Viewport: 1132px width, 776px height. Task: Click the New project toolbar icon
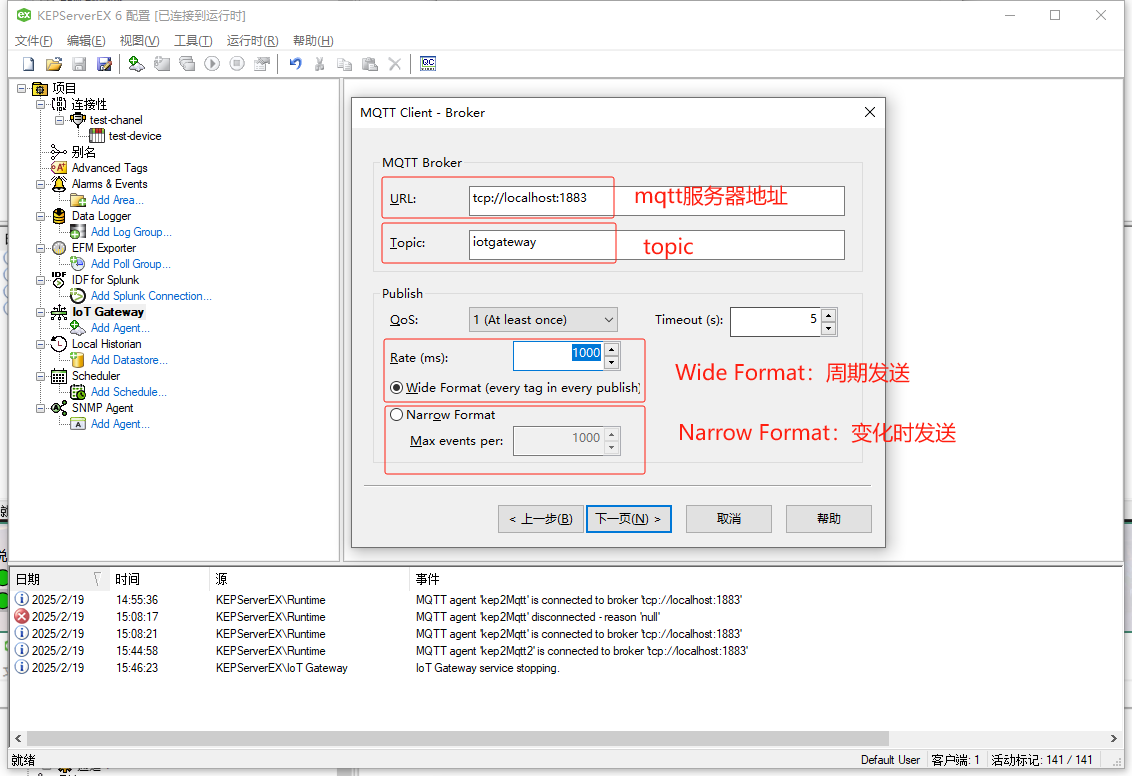pyautogui.click(x=28, y=64)
